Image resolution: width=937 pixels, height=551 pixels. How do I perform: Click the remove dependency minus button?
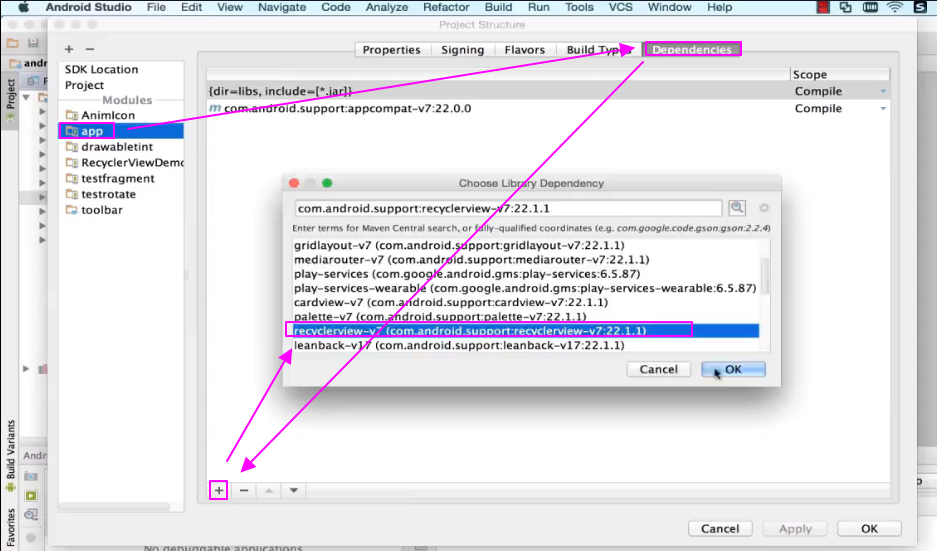[244, 490]
